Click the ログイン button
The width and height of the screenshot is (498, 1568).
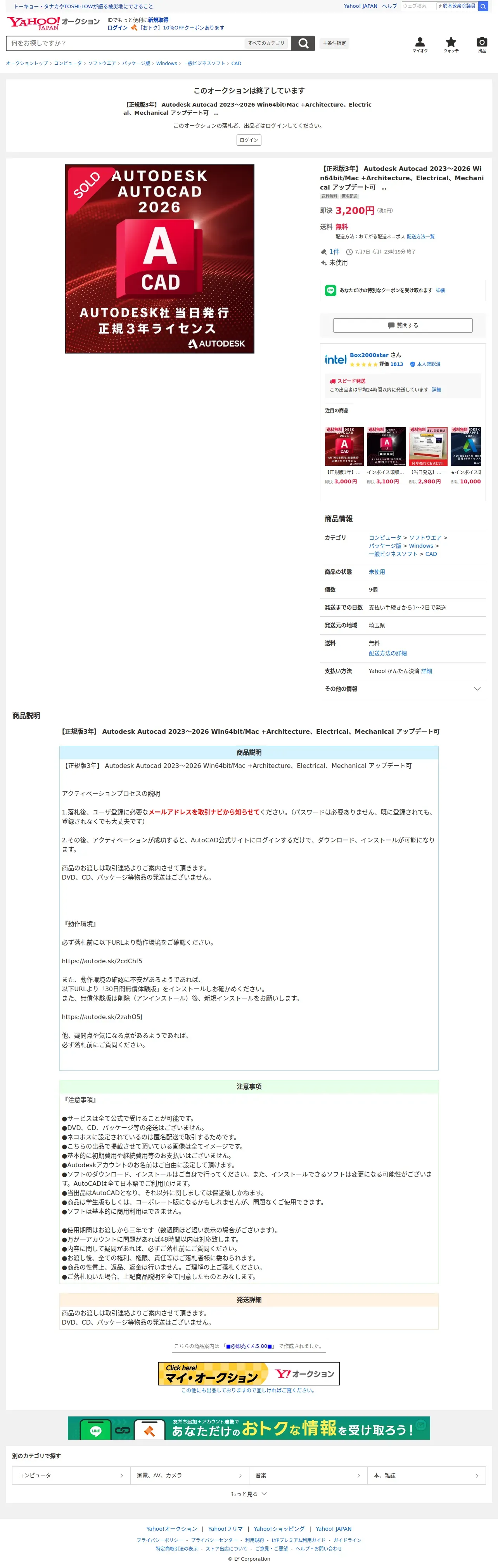pyautogui.click(x=248, y=140)
